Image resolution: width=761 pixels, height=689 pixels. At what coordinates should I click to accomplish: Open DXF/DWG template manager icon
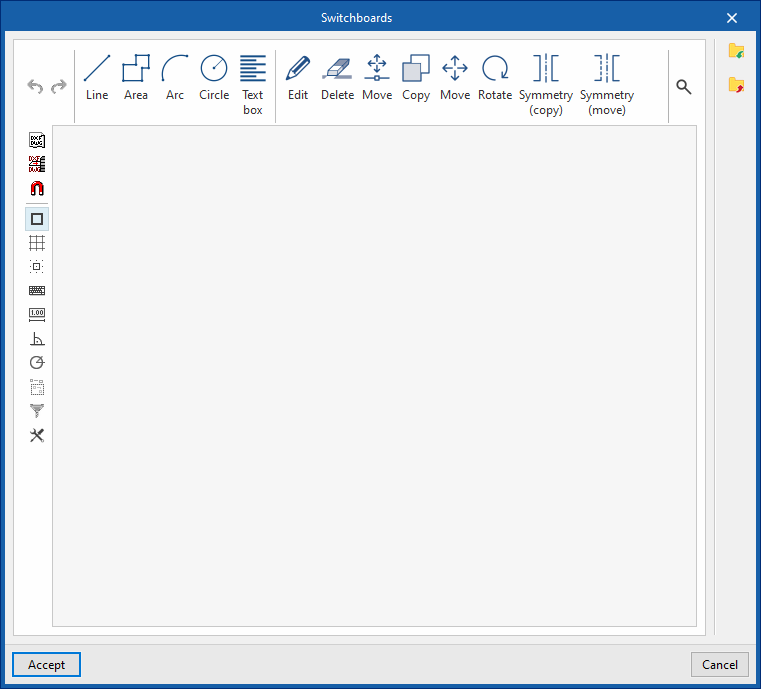click(x=37, y=140)
